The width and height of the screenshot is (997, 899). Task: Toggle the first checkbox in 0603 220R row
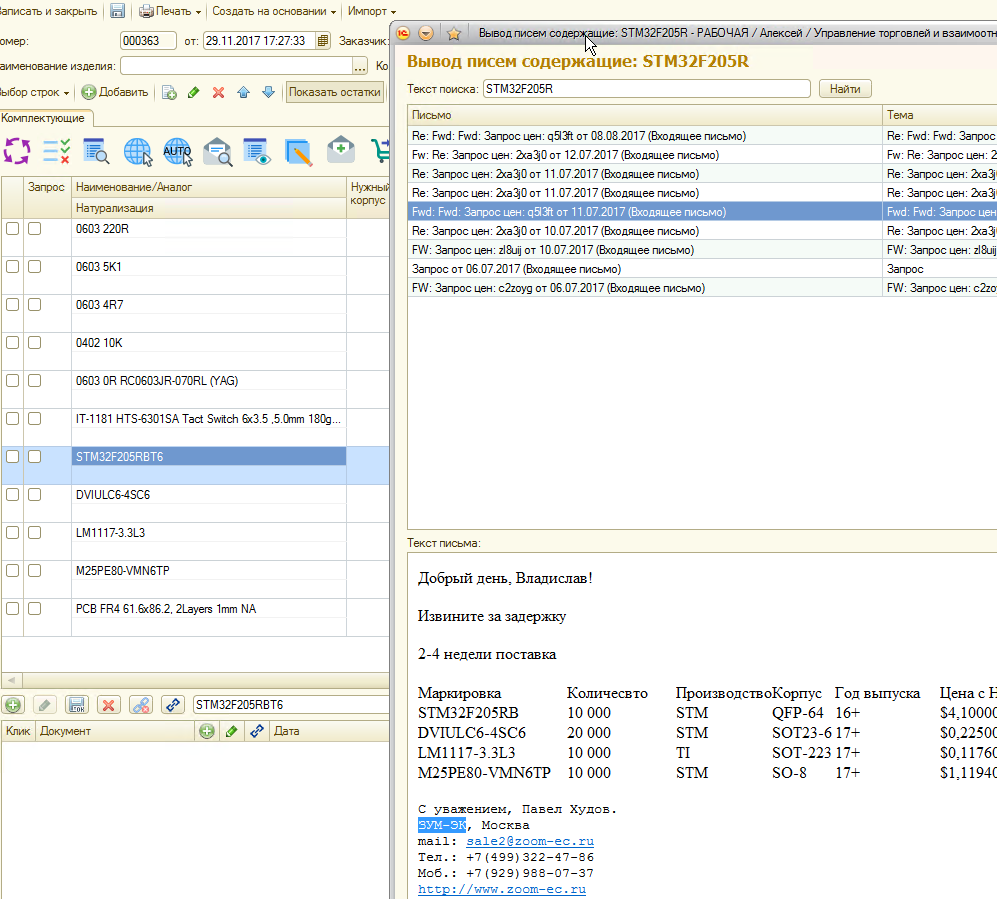click(12, 229)
